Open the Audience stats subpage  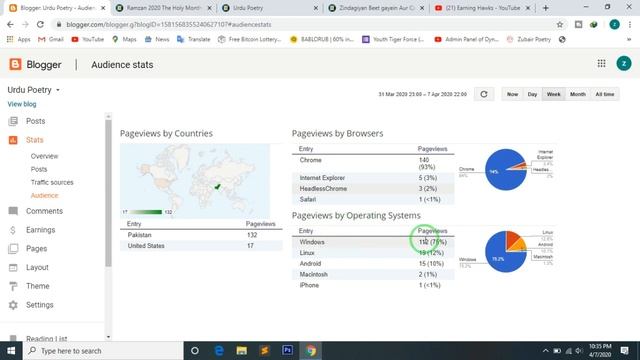(x=44, y=196)
